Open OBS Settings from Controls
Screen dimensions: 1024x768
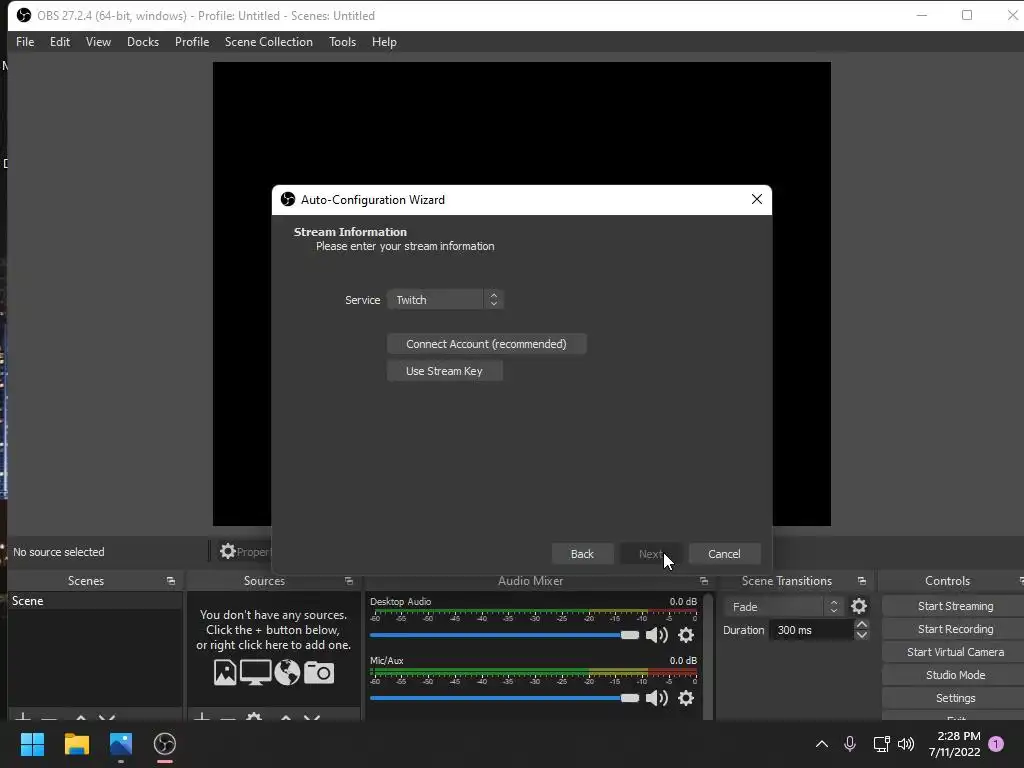tap(955, 698)
